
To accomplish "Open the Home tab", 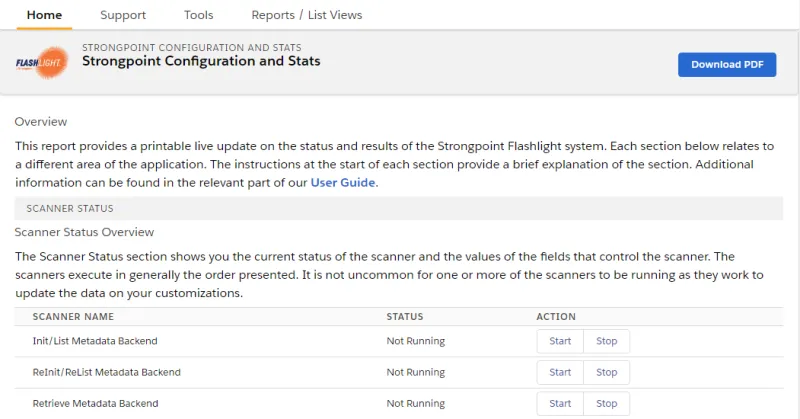I will pos(44,15).
